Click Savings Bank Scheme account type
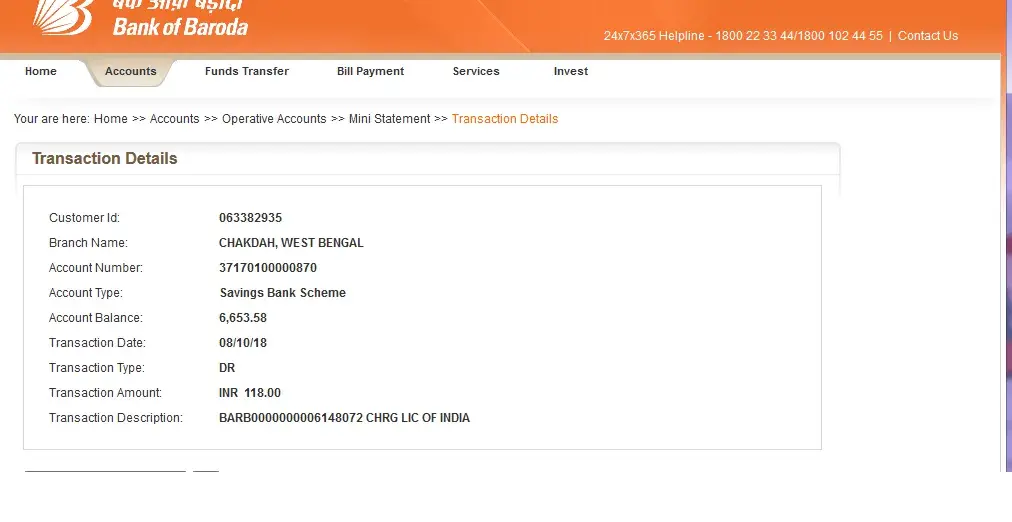 (283, 293)
